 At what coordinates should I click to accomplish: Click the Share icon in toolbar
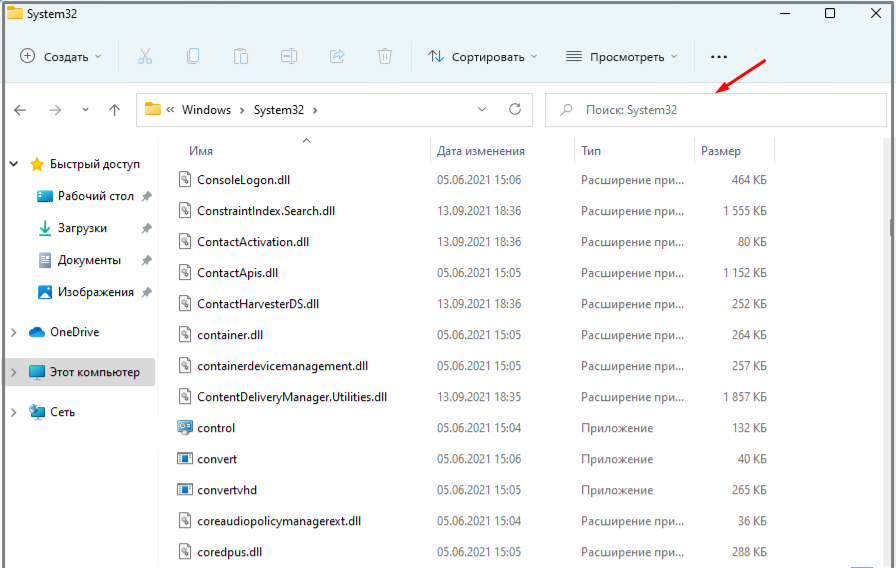pyautogui.click(x=337, y=57)
